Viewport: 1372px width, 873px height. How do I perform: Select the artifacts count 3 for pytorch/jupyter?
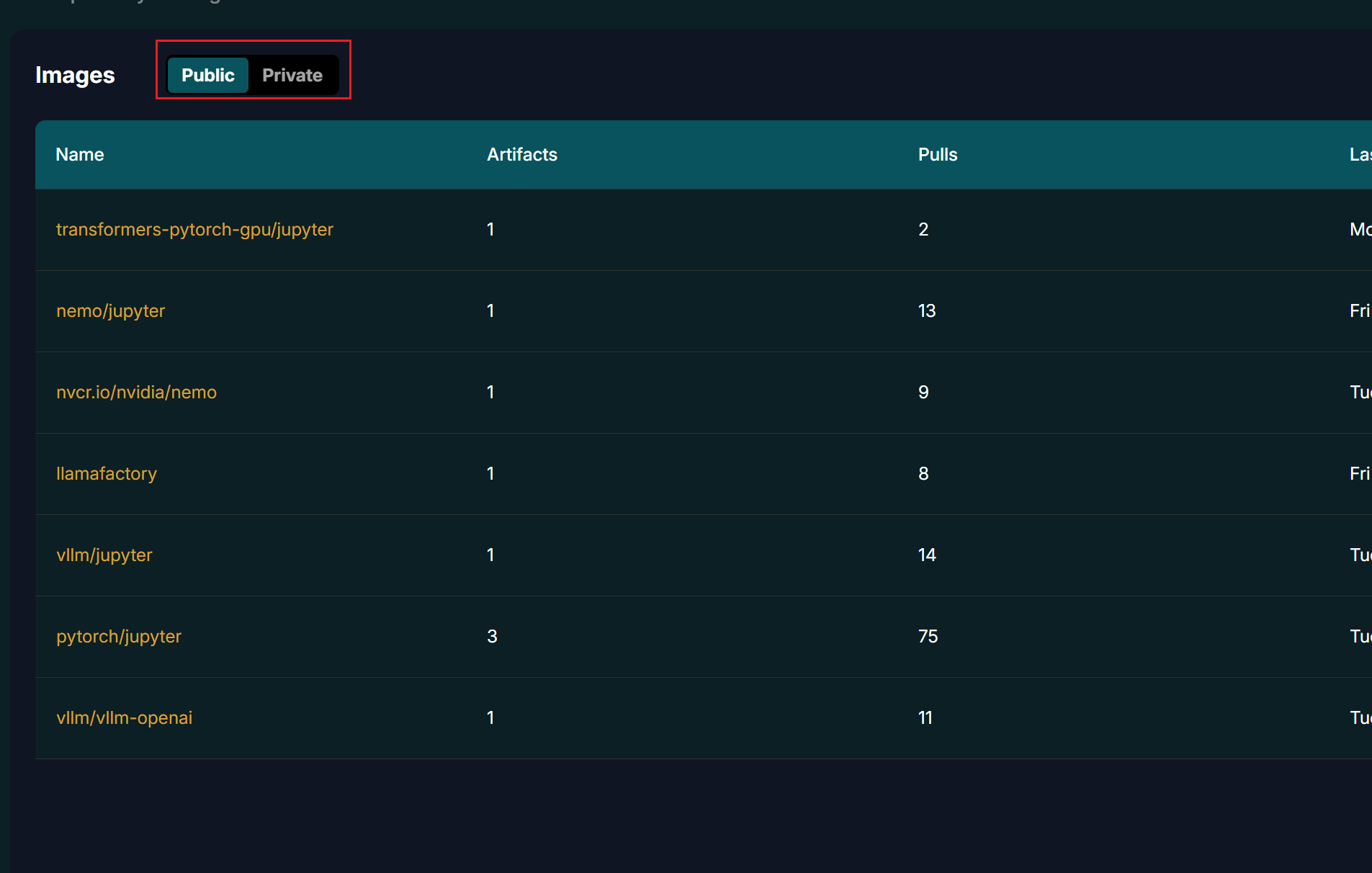[x=492, y=636]
